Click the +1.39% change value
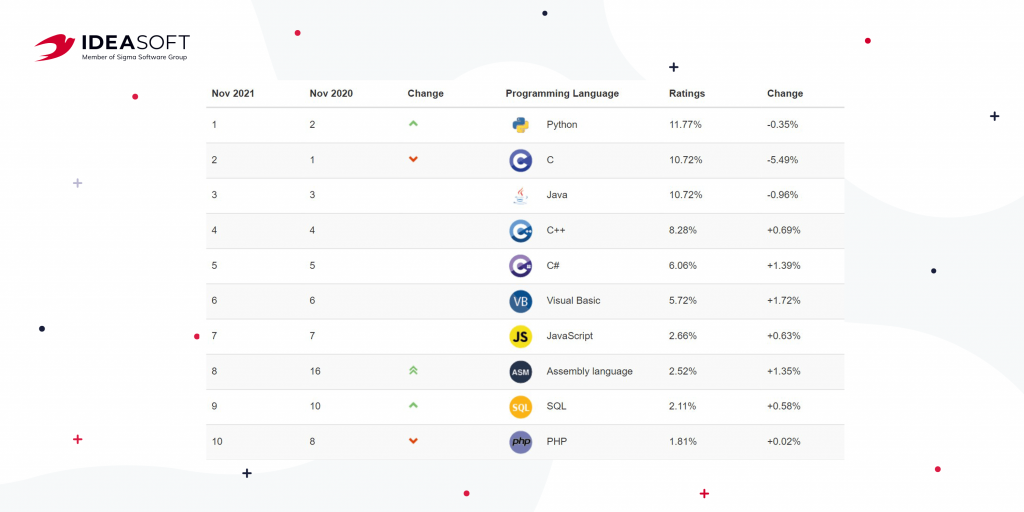Screen dimensions: 1024x512 pyautogui.click(x=783, y=266)
